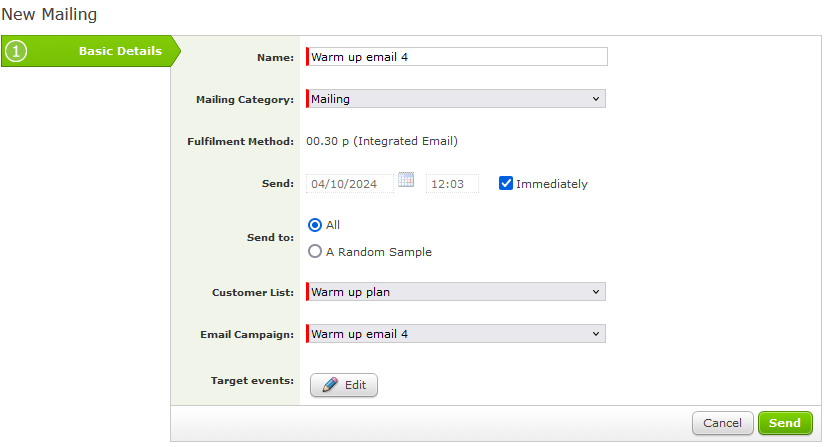Click the Target events label
829x447 pixels.
coord(252,381)
